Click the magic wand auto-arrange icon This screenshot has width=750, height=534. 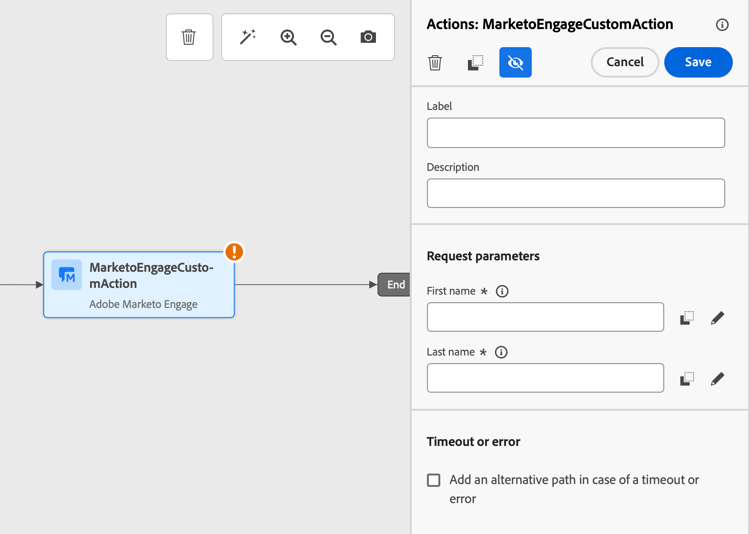click(248, 37)
